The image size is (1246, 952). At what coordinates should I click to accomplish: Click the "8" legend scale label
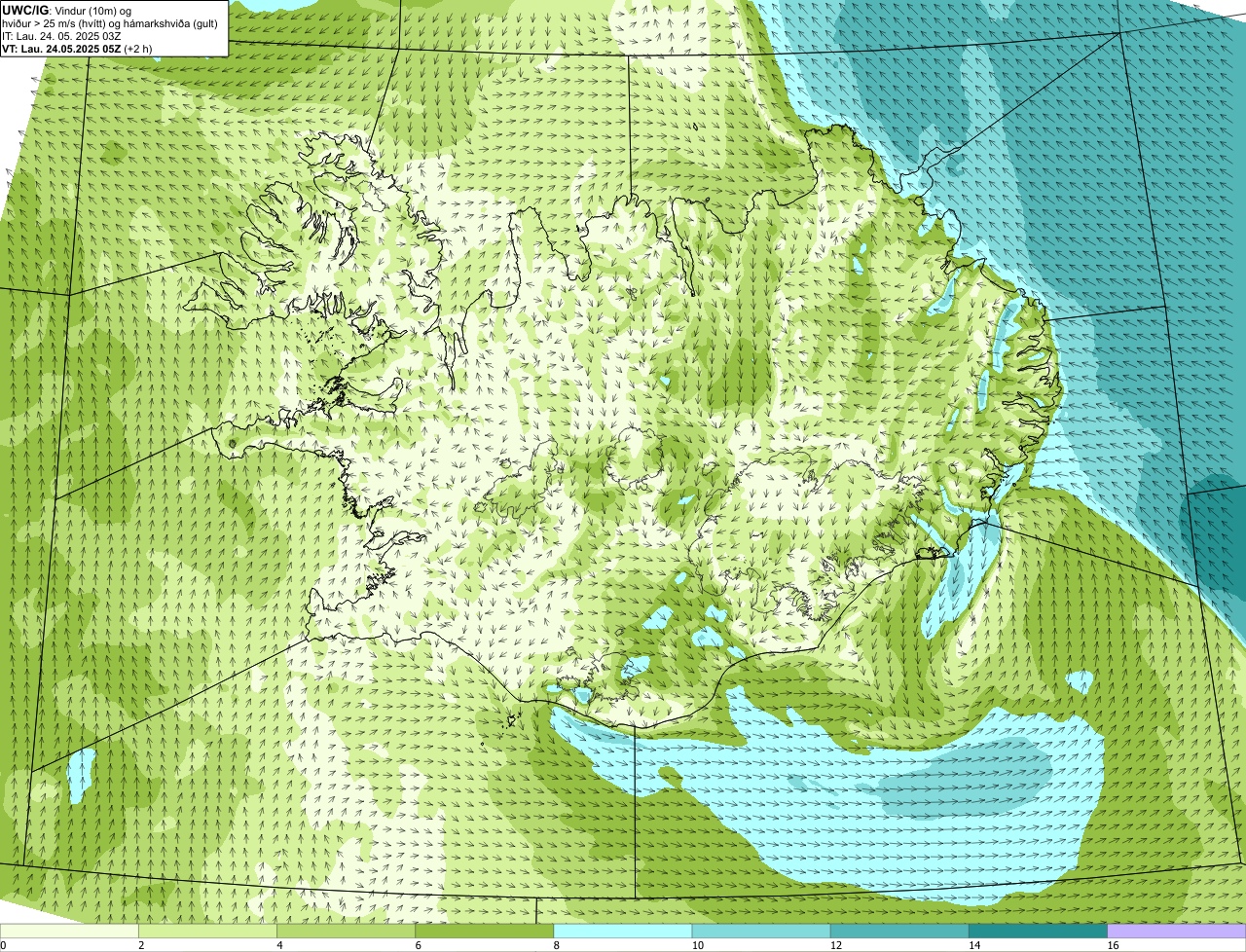pos(557,945)
